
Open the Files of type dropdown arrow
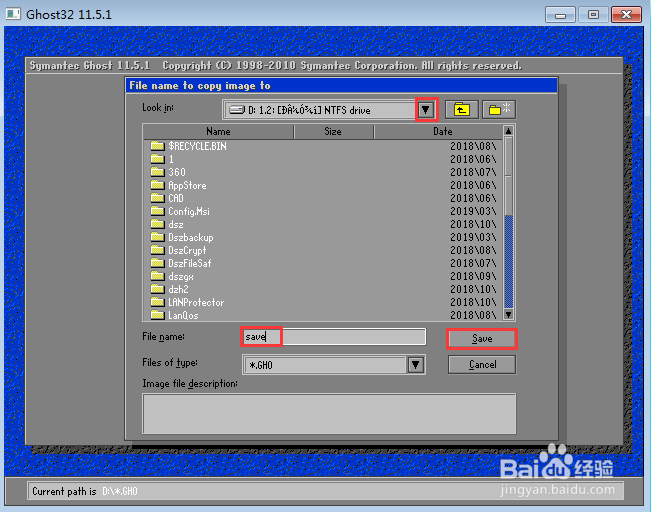click(x=416, y=365)
